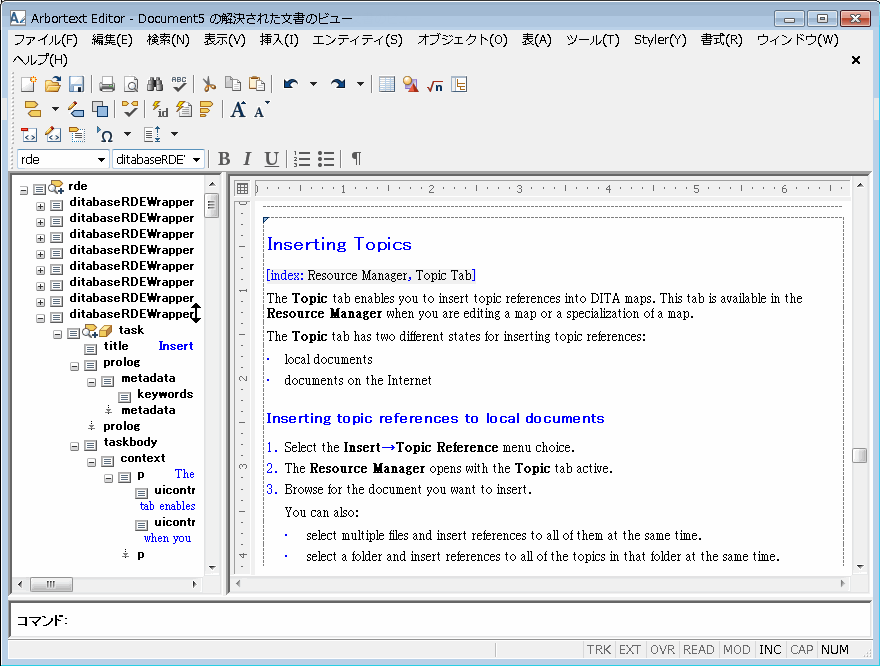This screenshot has width=880, height=666.
Task: Open the ditabaseRDE combo box
Action: point(158,159)
